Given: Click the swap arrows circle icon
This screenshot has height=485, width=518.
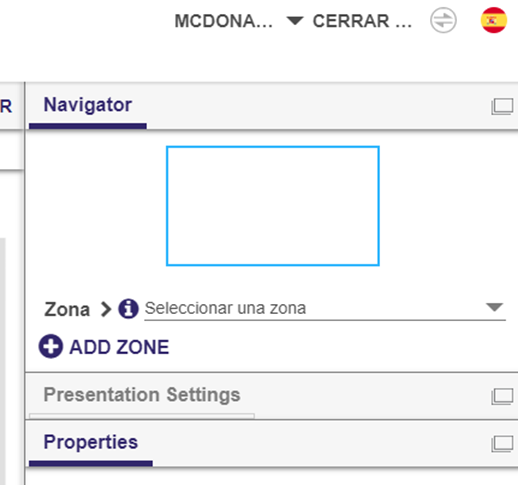Looking at the screenshot, I should 443,21.
